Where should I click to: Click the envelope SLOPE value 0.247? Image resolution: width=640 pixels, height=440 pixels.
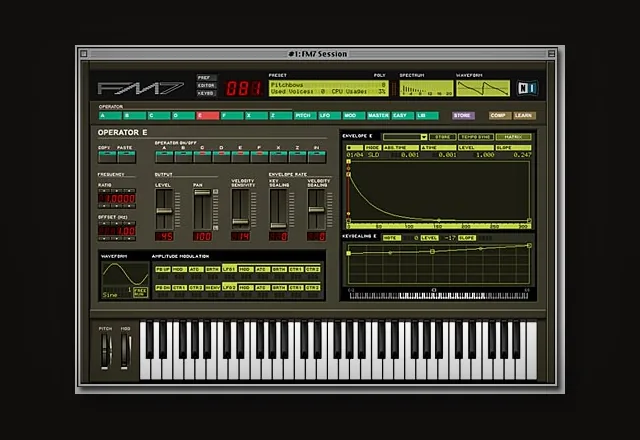click(x=522, y=155)
